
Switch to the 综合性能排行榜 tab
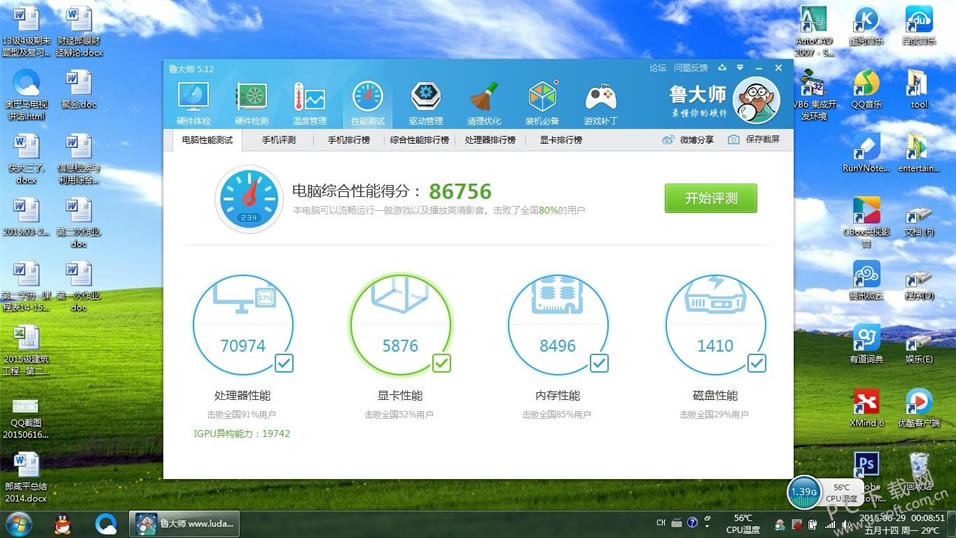(419, 140)
